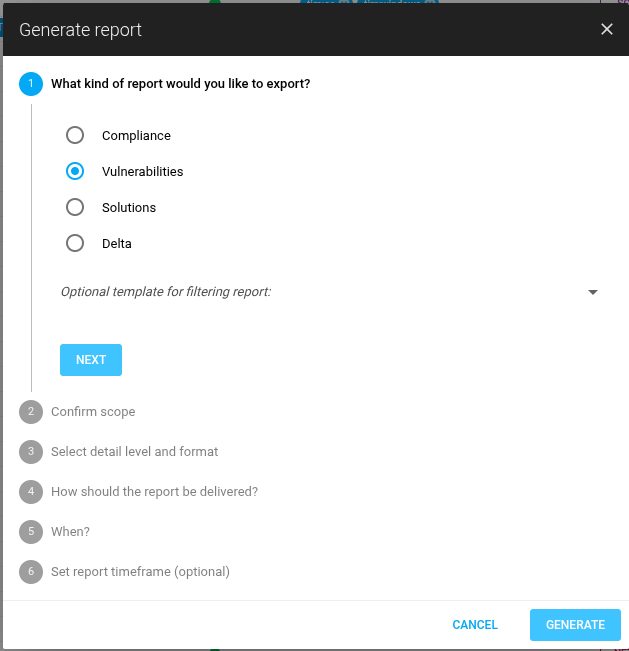Open the Select detail level and format step
Image resolution: width=629 pixels, height=651 pixels.
tap(134, 452)
